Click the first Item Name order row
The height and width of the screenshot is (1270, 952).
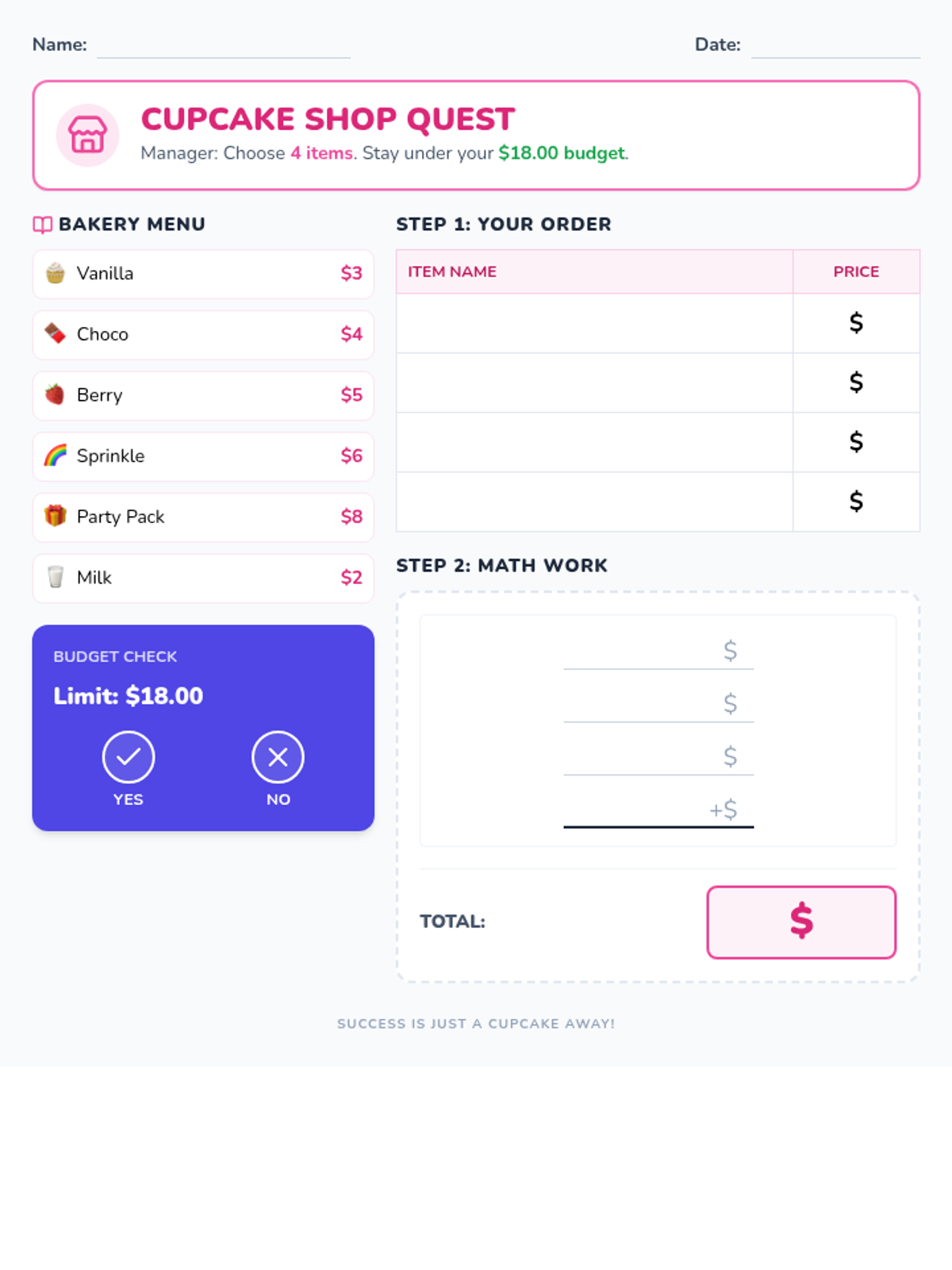594,323
